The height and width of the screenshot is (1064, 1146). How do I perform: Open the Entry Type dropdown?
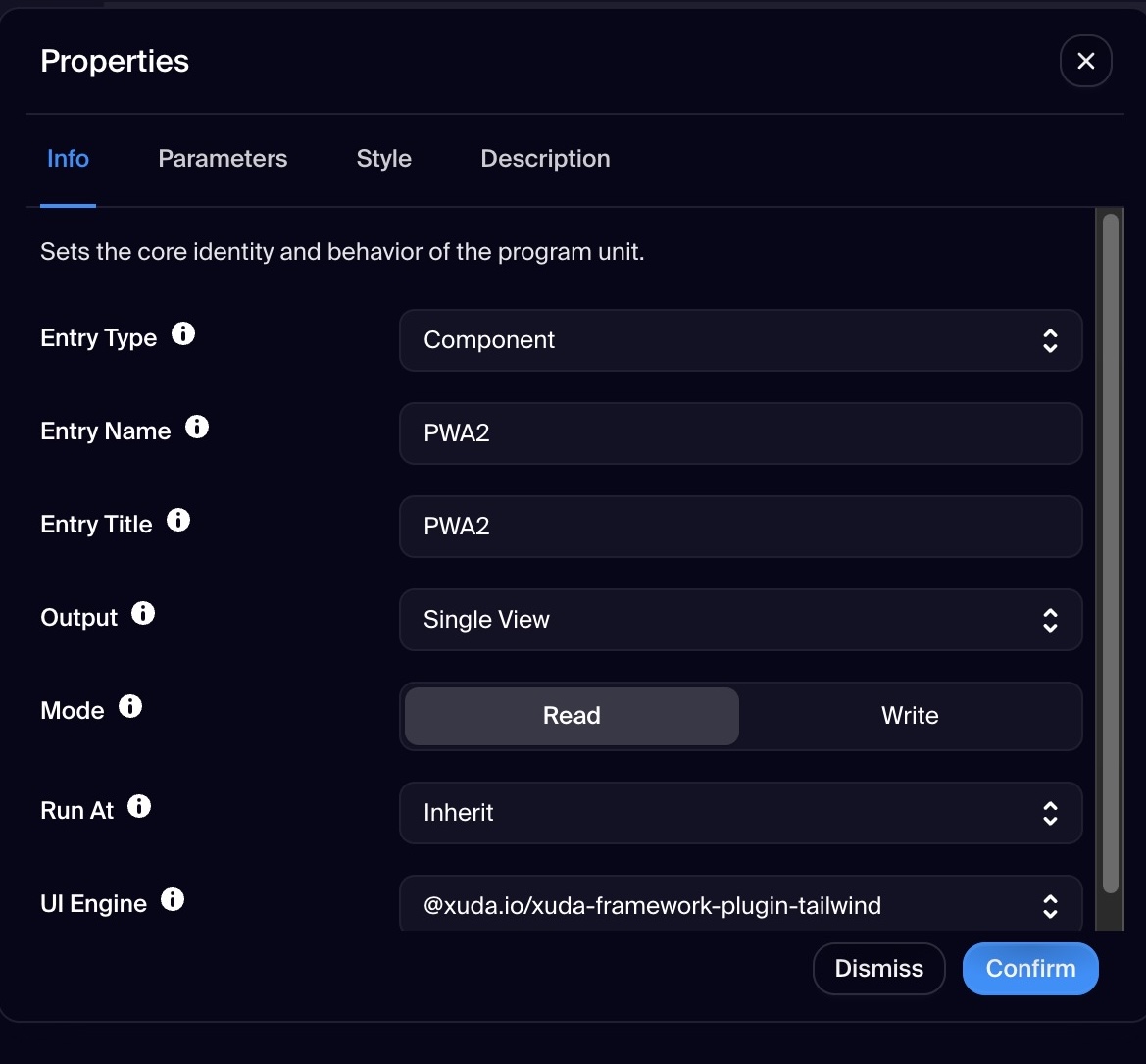[740, 340]
